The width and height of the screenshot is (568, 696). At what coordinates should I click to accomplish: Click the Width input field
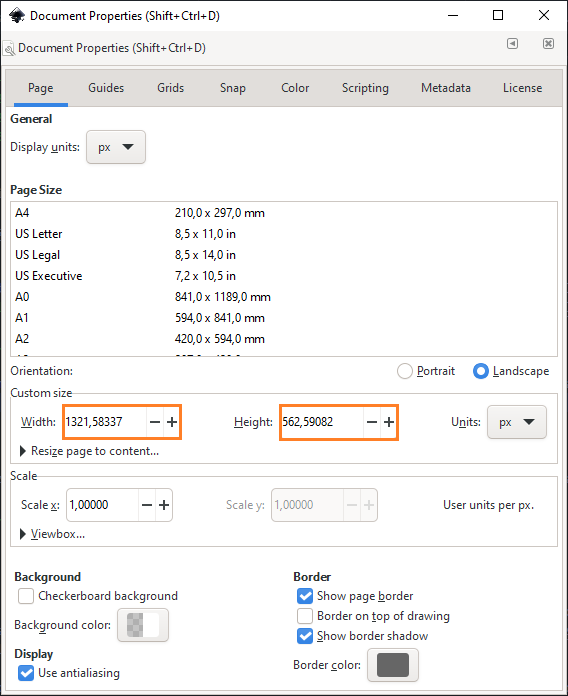(x=106, y=422)
